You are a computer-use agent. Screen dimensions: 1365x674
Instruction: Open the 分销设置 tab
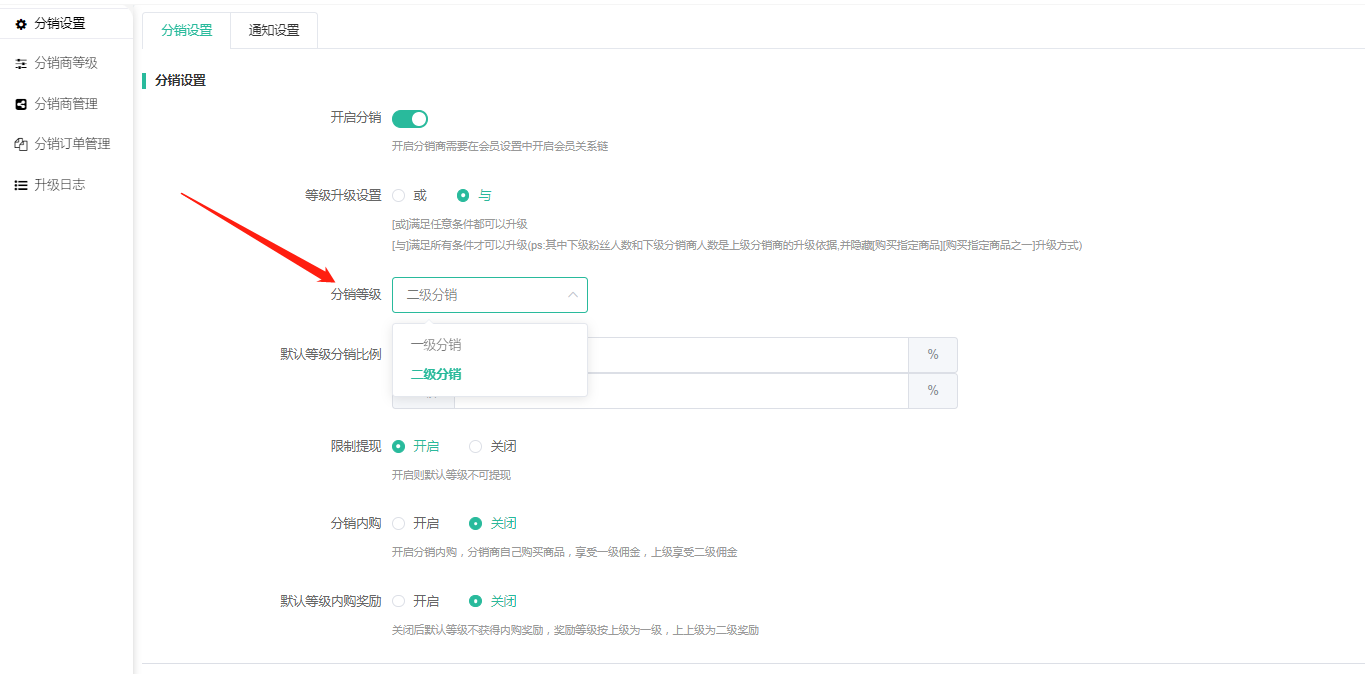187,30
